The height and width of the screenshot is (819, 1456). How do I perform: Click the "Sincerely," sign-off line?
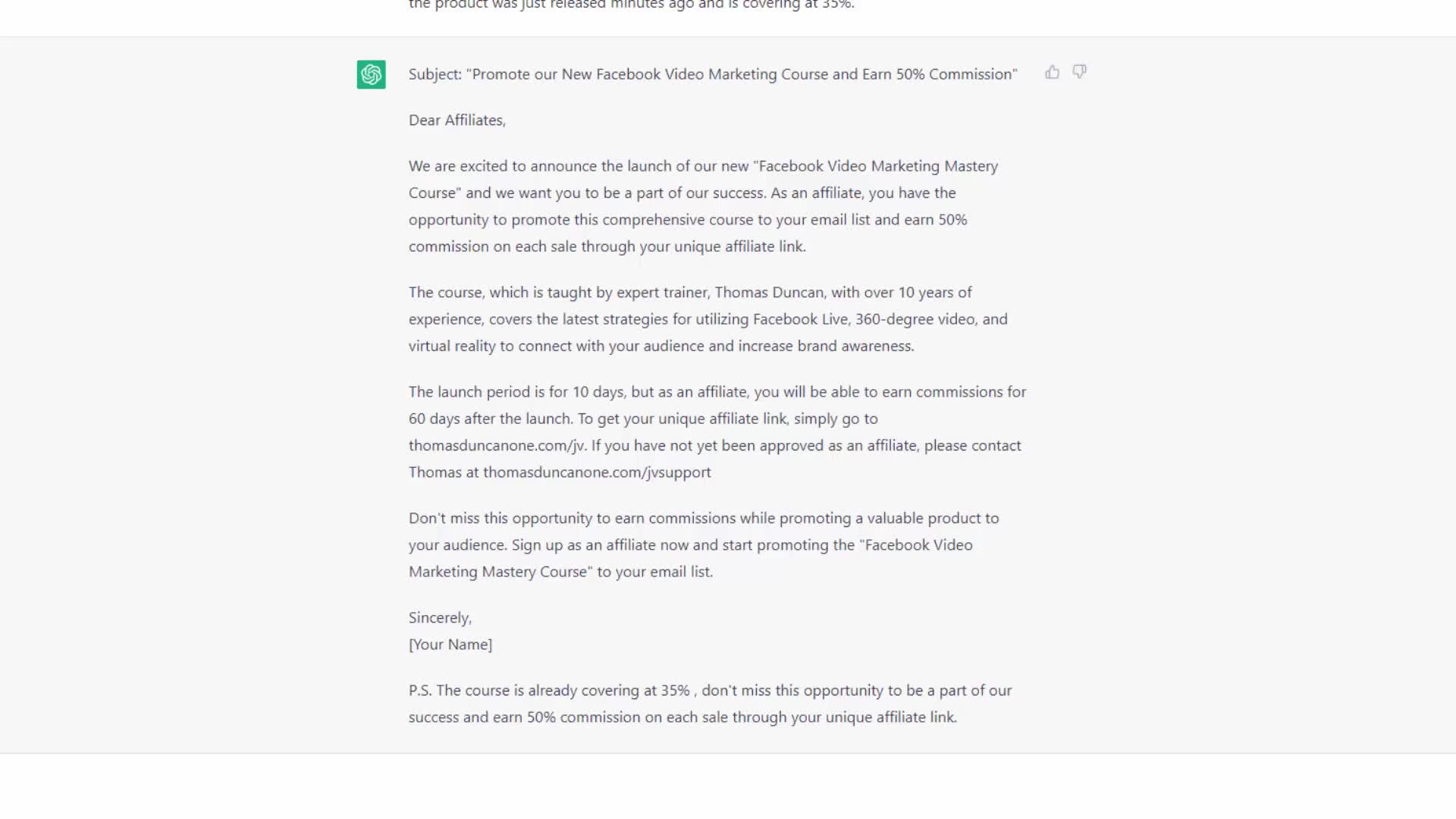pyautogui.click(x=440, y=618)
